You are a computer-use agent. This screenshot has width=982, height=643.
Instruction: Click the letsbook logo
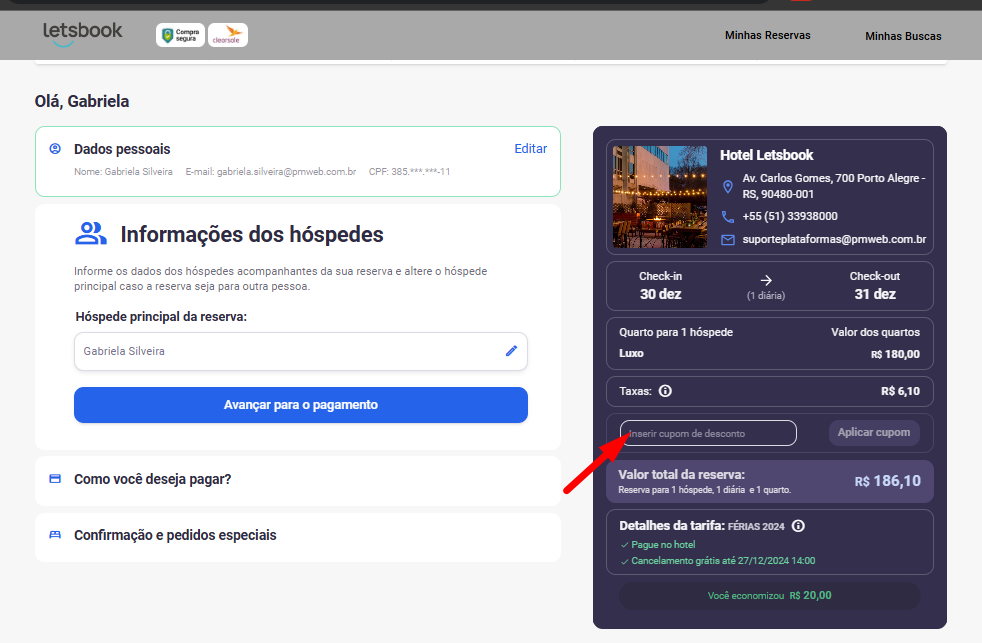(x=83, y=34)
